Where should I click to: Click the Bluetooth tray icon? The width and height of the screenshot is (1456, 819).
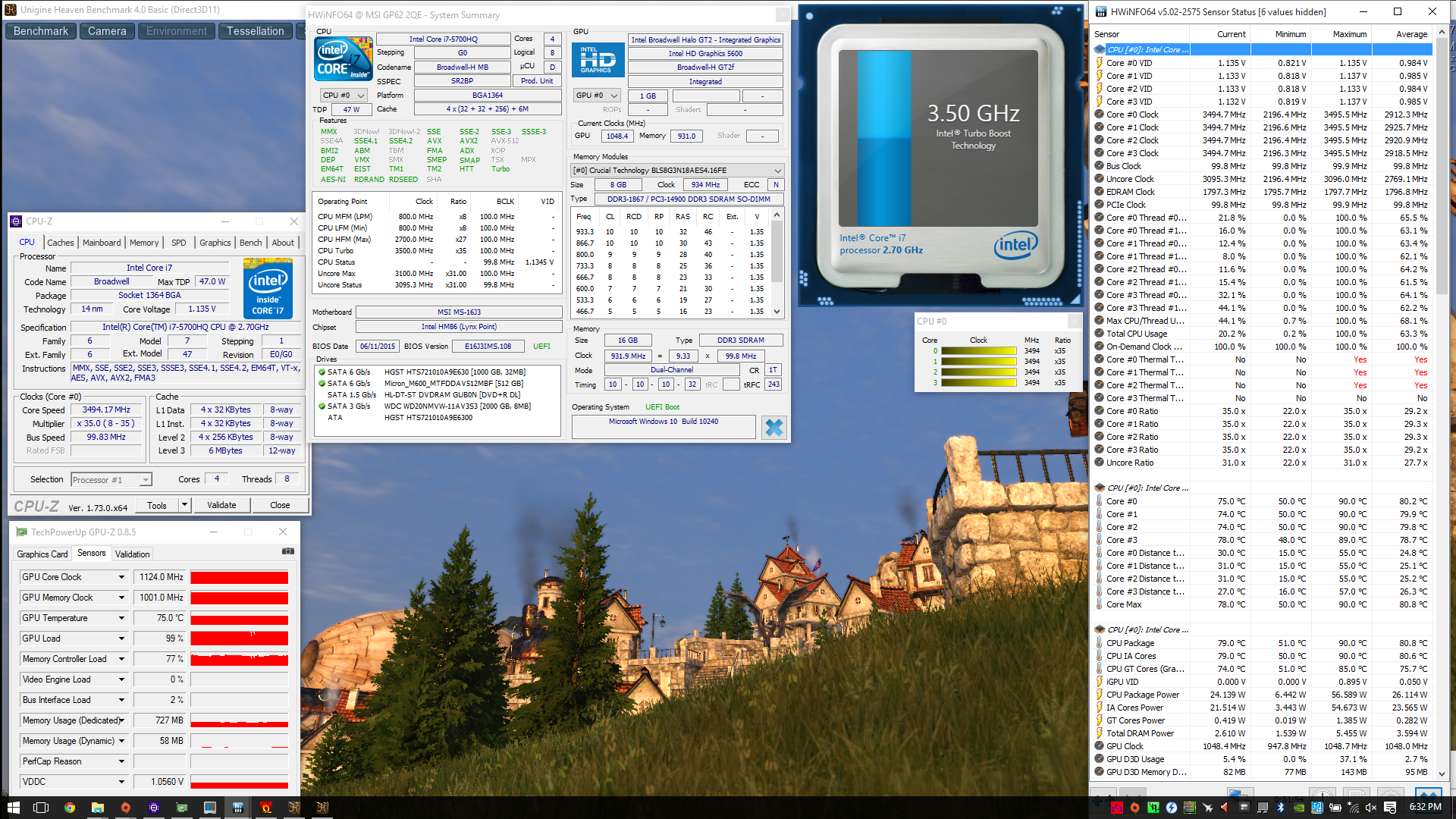pos(1281,808)
